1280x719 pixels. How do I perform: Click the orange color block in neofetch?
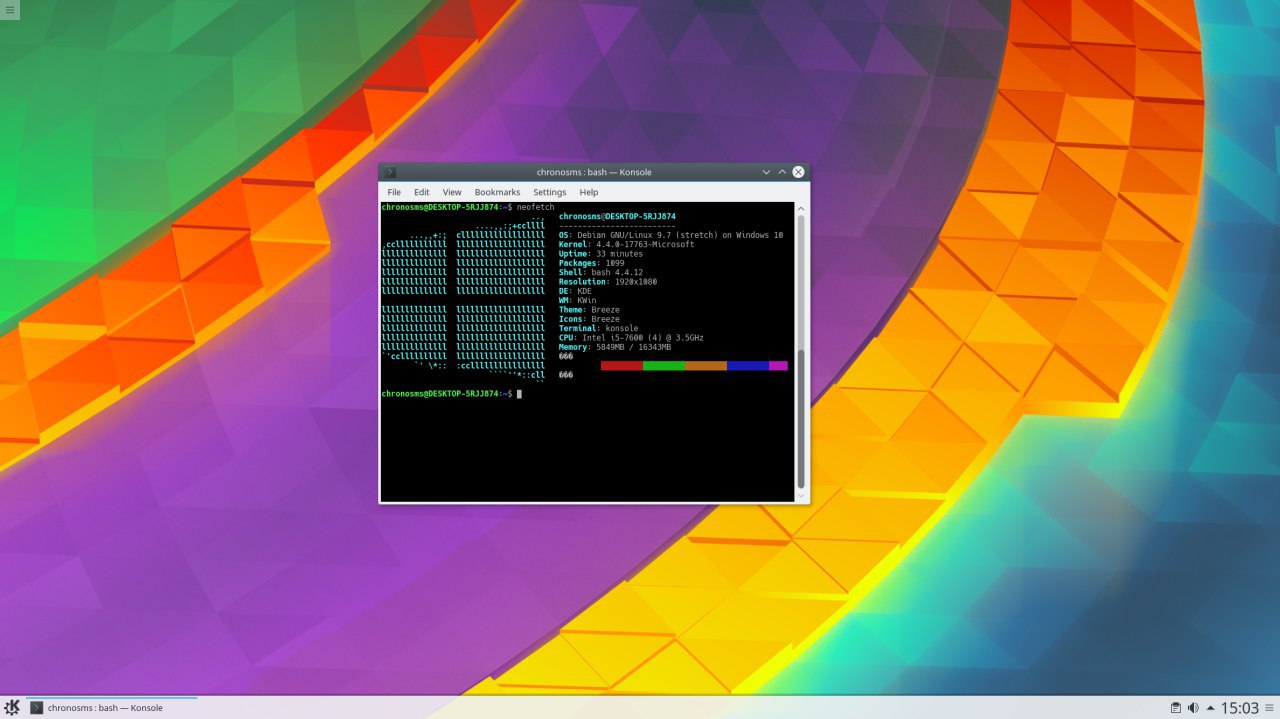click(706, 366)
